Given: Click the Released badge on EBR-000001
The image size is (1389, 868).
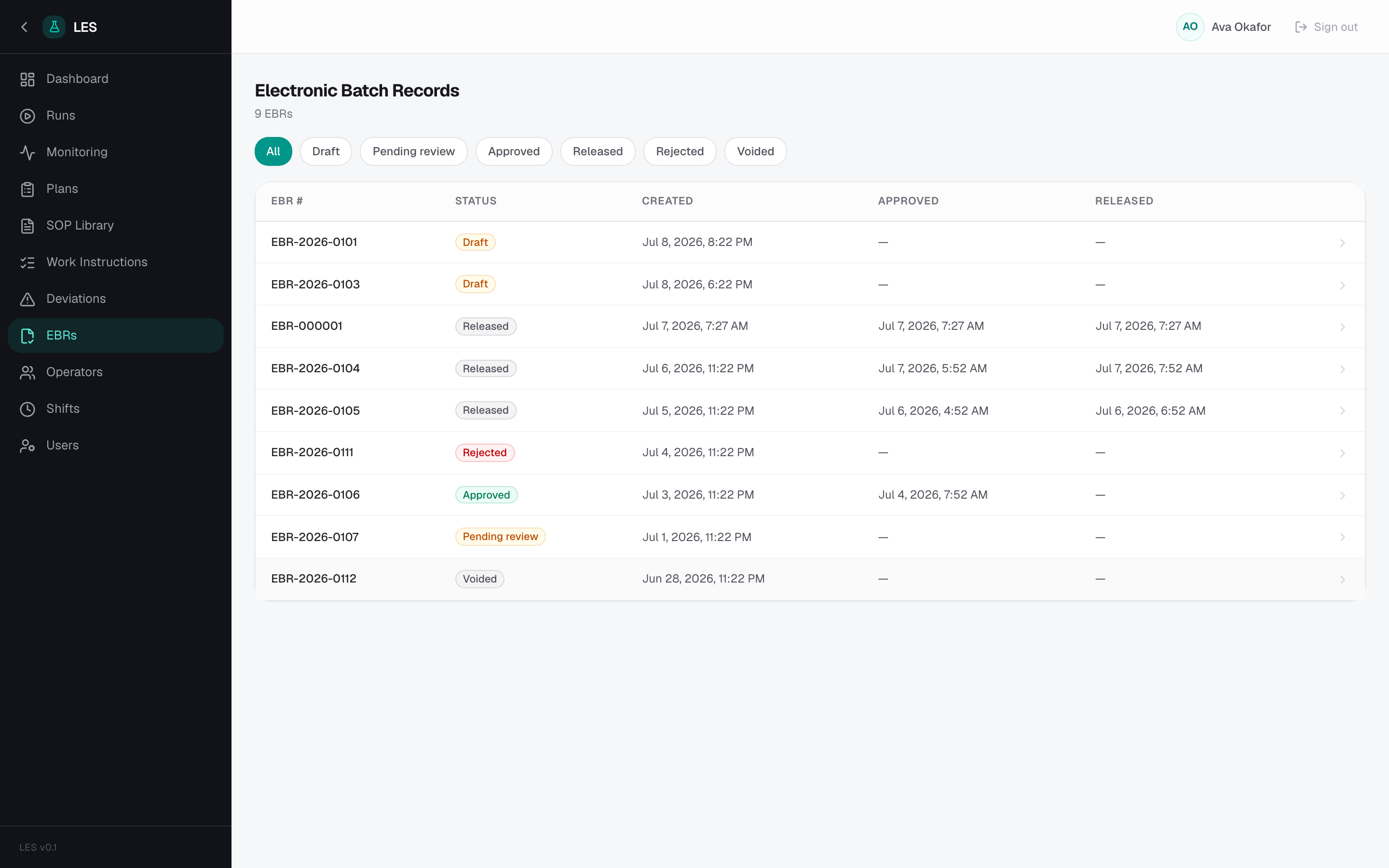Looking at the screenshot, I should pos(486,326).
